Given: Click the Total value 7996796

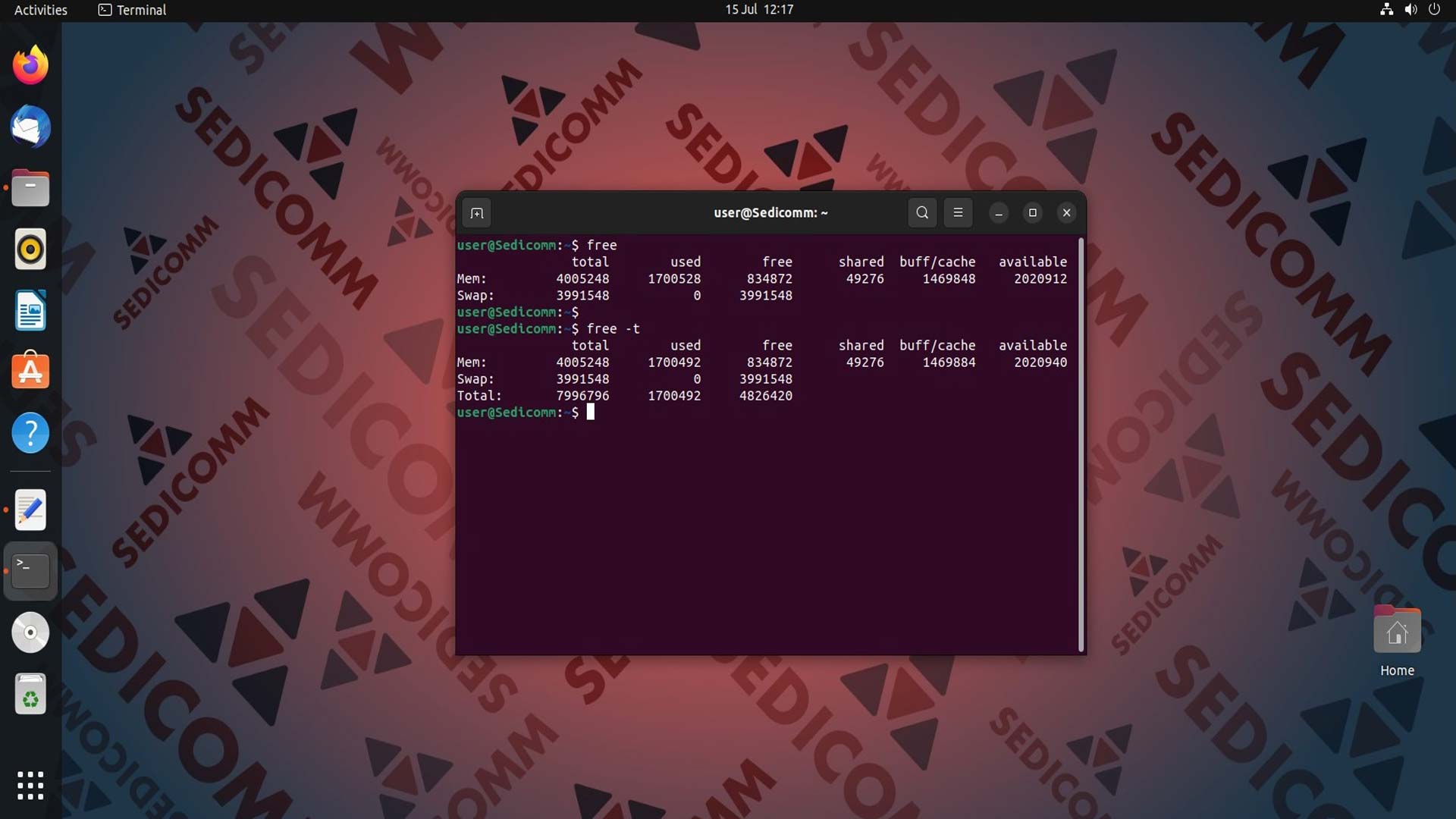Looking at the screenshot, I should pyautogui.click(x=582, y=396).
